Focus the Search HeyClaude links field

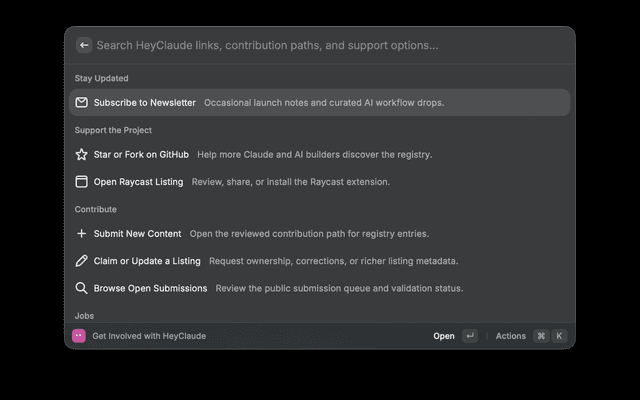pyautogui.click(x=267, y=45)
